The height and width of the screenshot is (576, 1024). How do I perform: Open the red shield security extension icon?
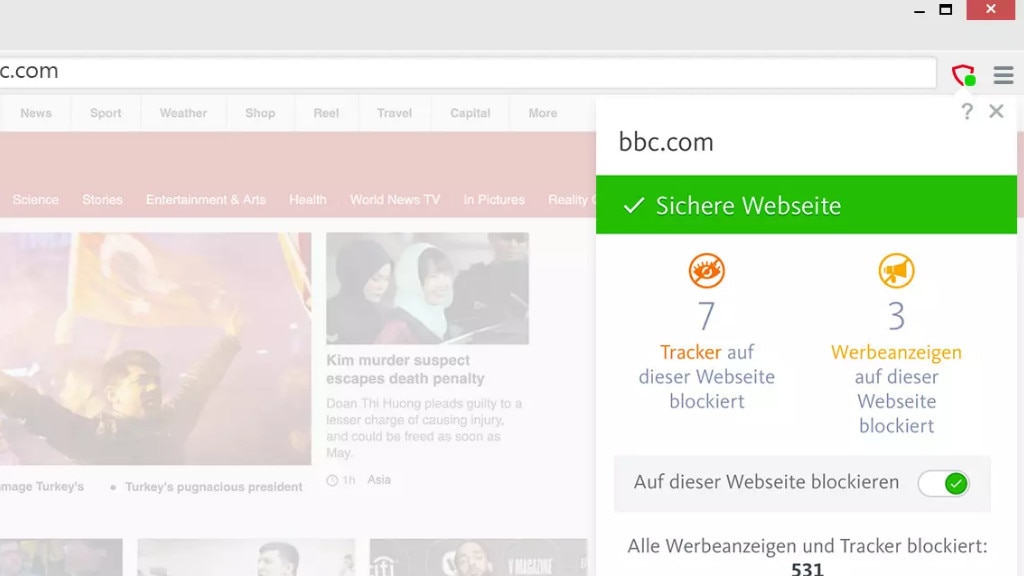(x=963, y=75)
